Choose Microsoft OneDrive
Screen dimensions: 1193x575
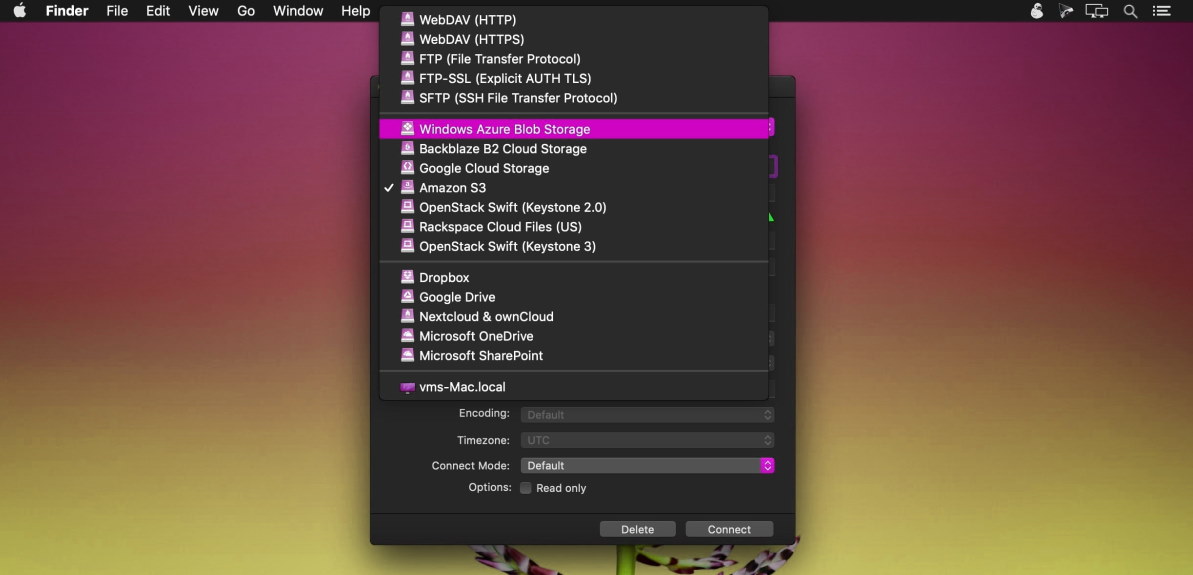point(574,336)
